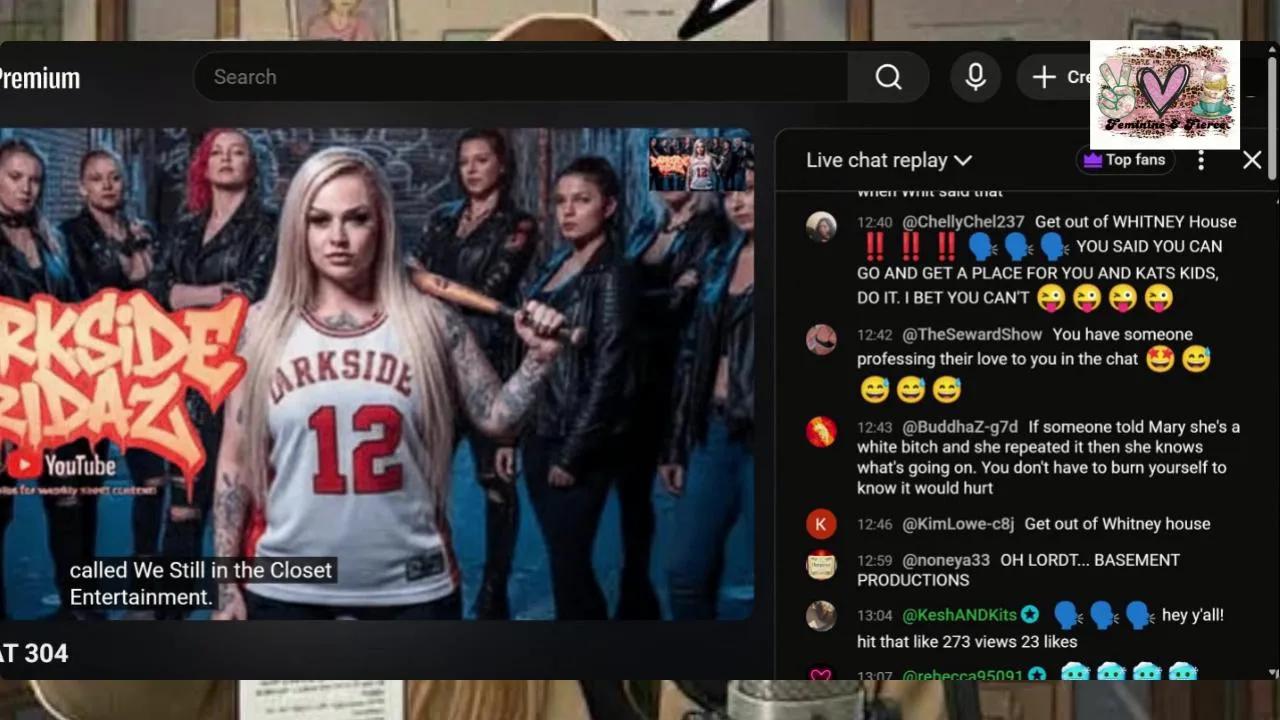This screenshot has width=1280, height=720.
Task: Click 'Get out of Whitney house' message
Action: click(1117, 524)
